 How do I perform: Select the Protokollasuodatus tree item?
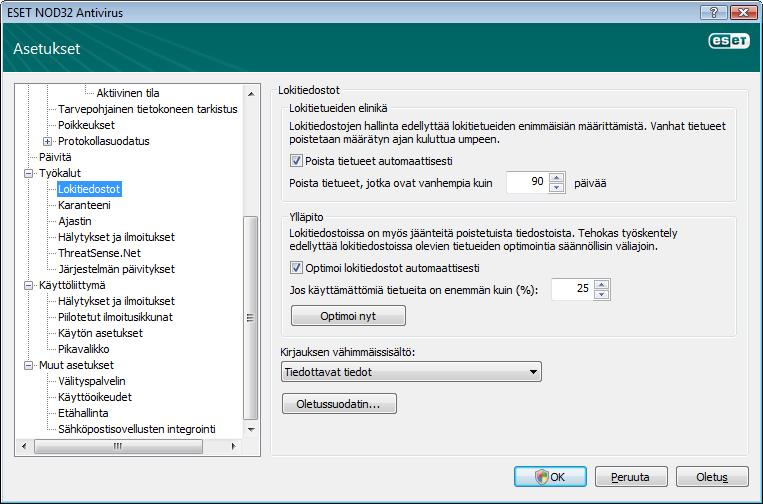[x=104, y=141]
